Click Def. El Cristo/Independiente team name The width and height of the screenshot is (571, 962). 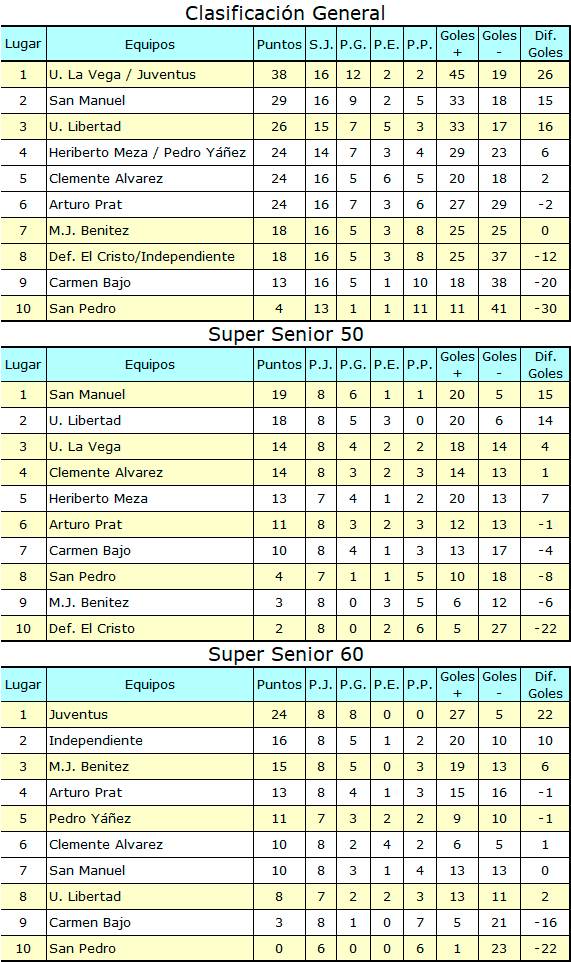click(x=142, y=256)
